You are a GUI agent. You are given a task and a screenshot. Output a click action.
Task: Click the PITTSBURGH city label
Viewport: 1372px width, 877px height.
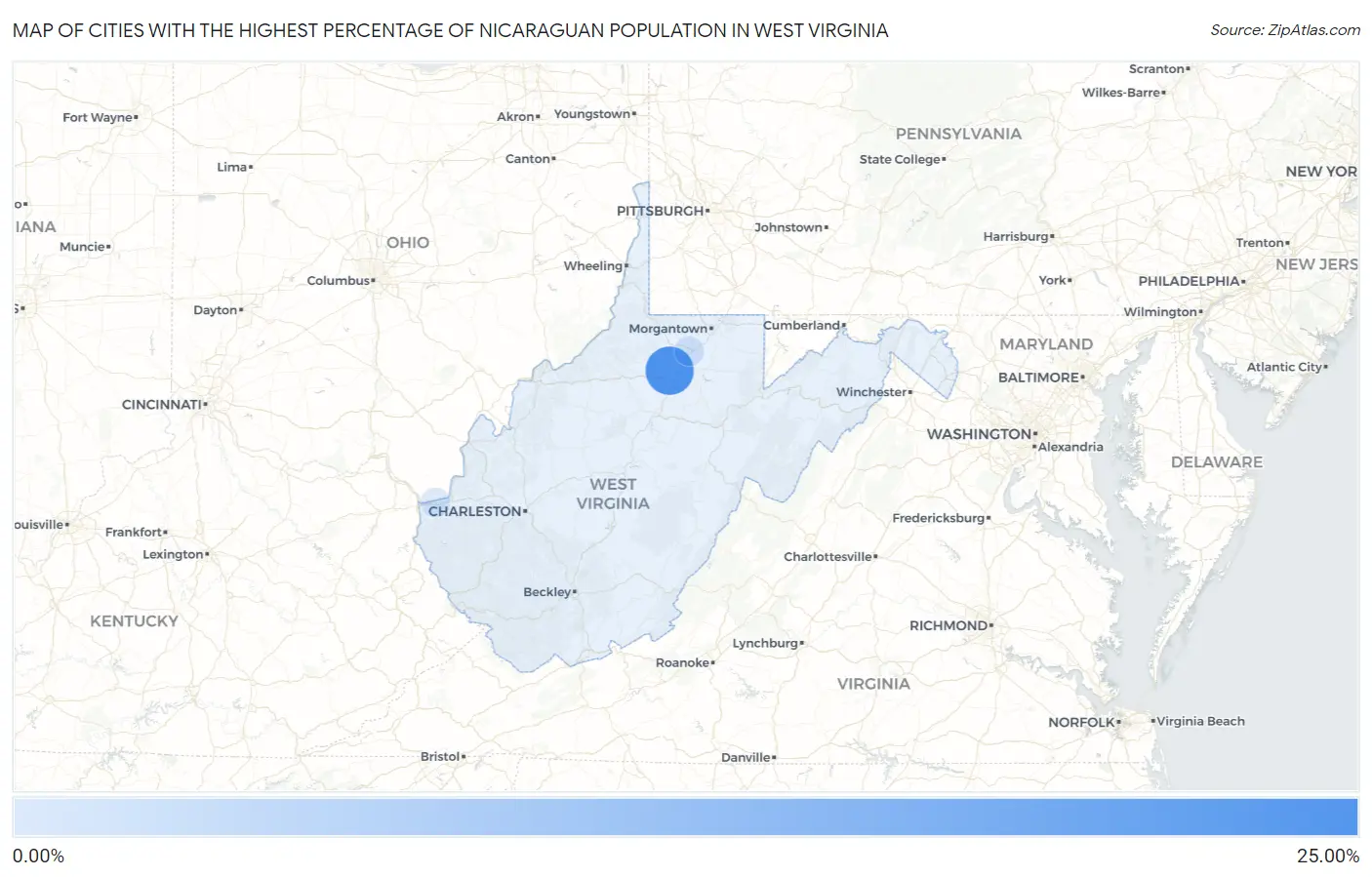click(x=661, y=211)
